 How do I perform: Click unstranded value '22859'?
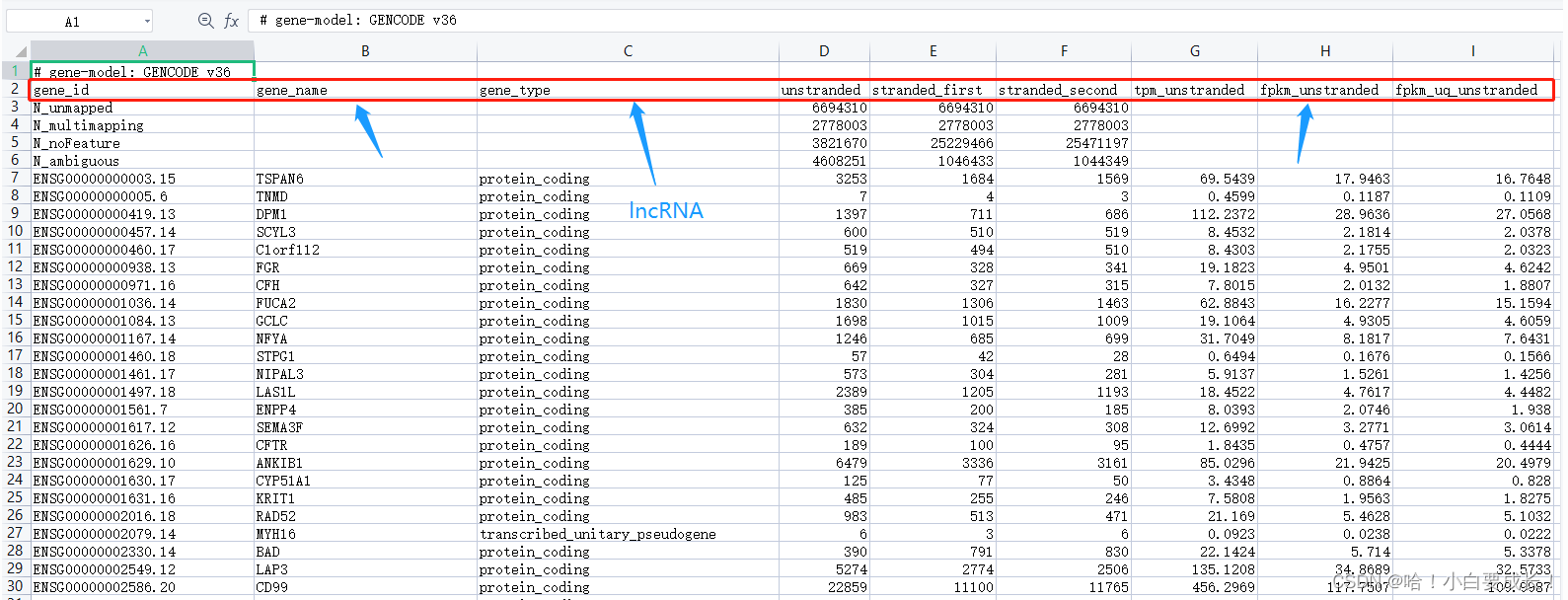click(x=824, y=587)
